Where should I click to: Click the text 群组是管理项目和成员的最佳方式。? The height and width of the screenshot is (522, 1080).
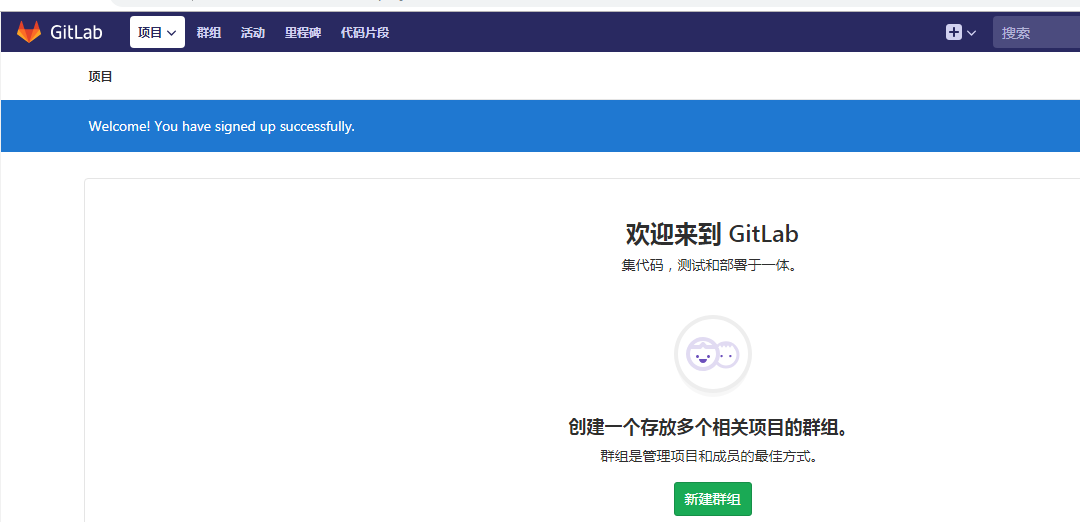709,457
